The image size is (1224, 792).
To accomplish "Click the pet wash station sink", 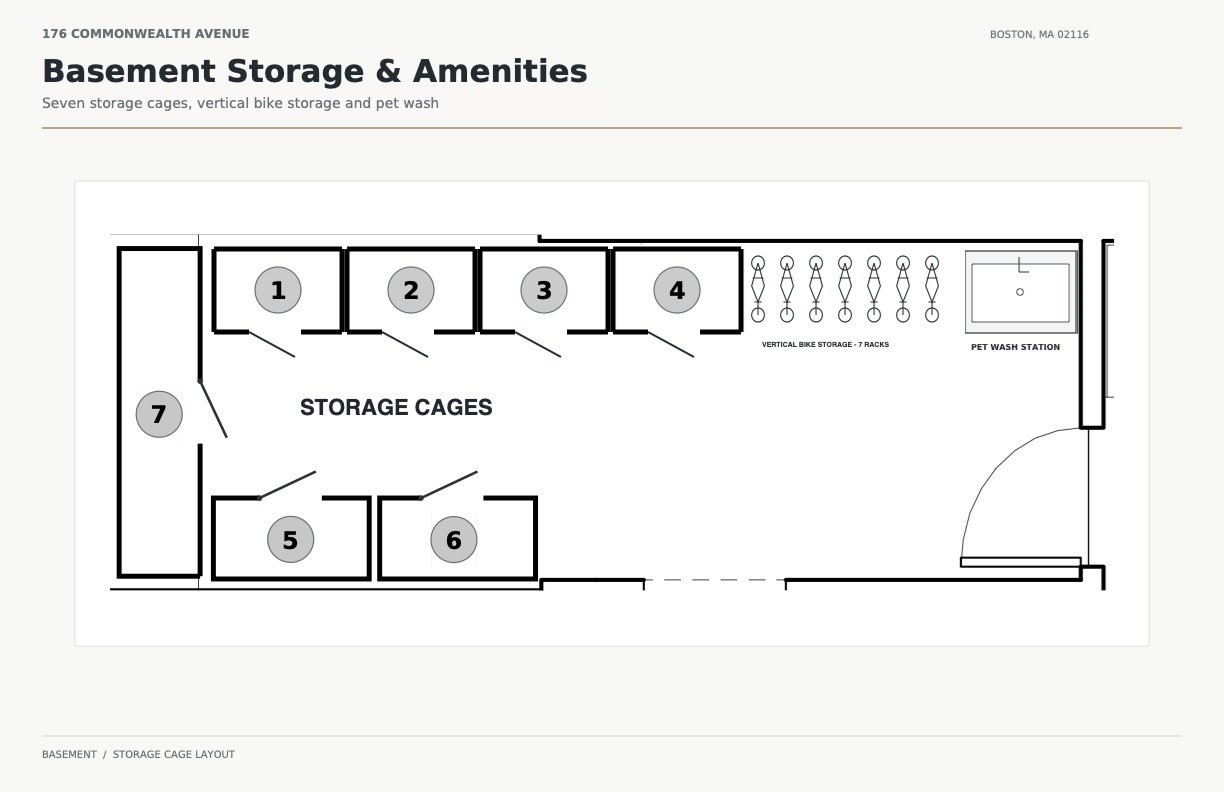I will [1020, 292].
